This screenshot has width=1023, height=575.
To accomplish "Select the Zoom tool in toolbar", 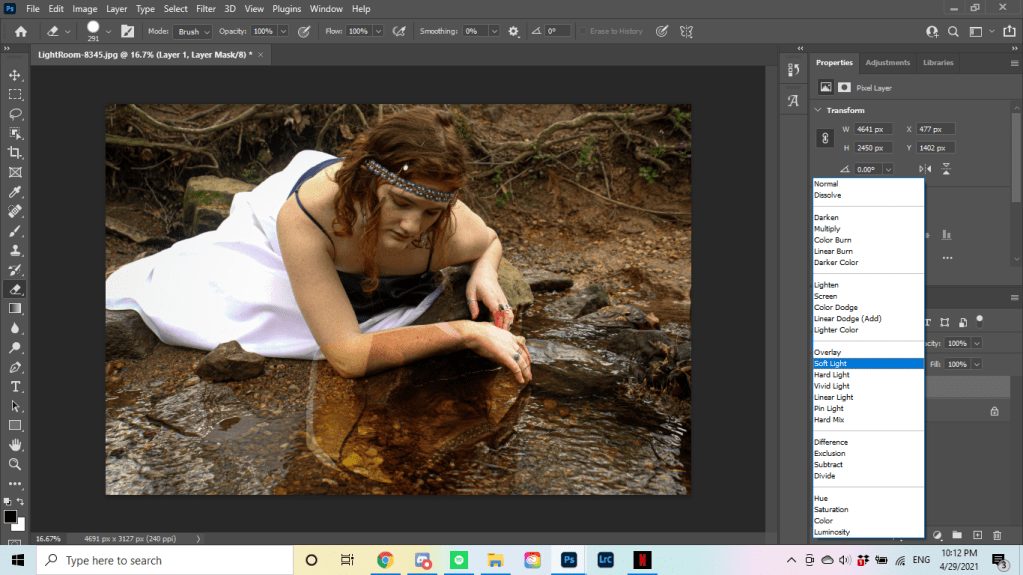I will tap(15, 465).
